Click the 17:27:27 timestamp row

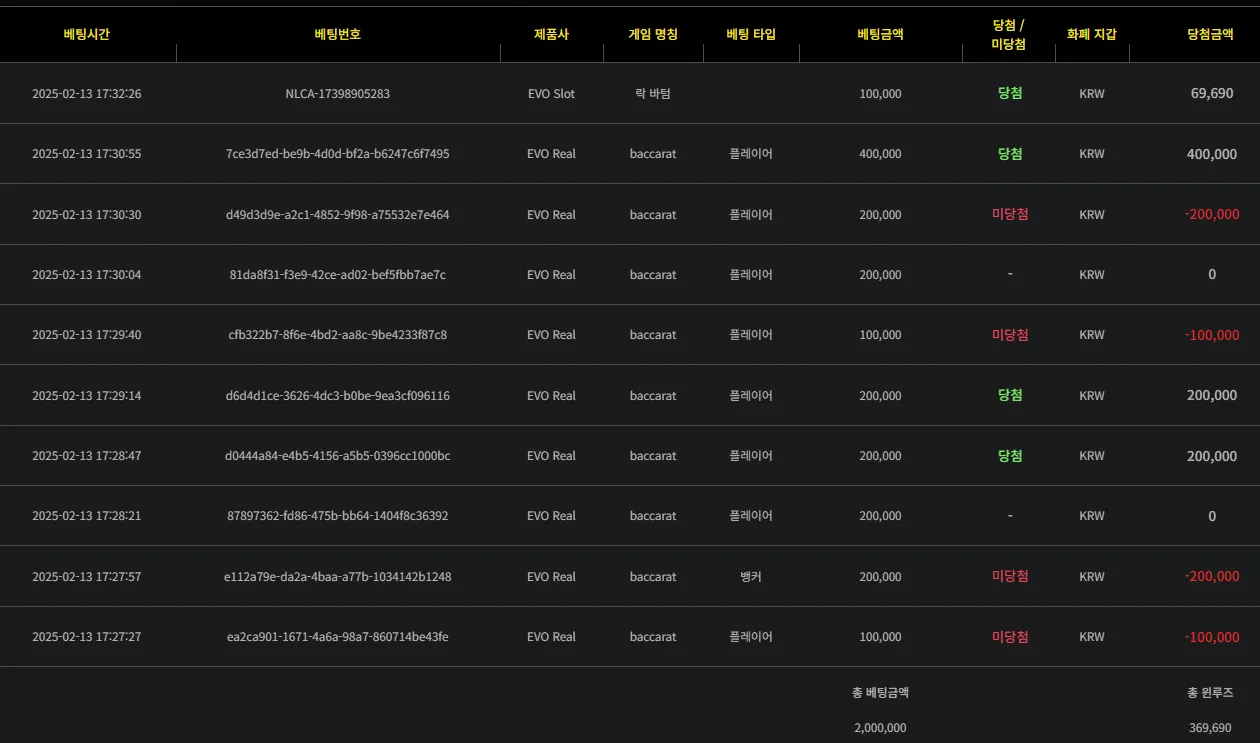630,637
